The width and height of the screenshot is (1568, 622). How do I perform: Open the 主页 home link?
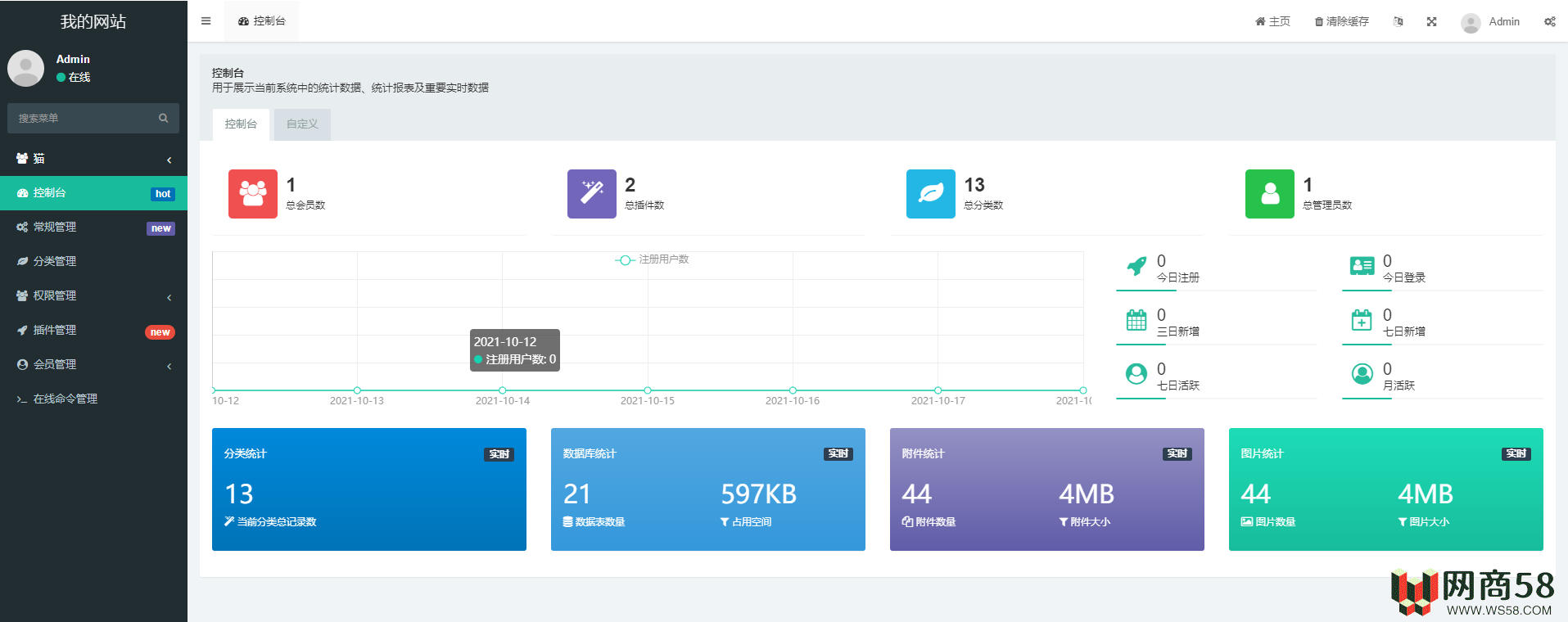[x=1272, y=21]
